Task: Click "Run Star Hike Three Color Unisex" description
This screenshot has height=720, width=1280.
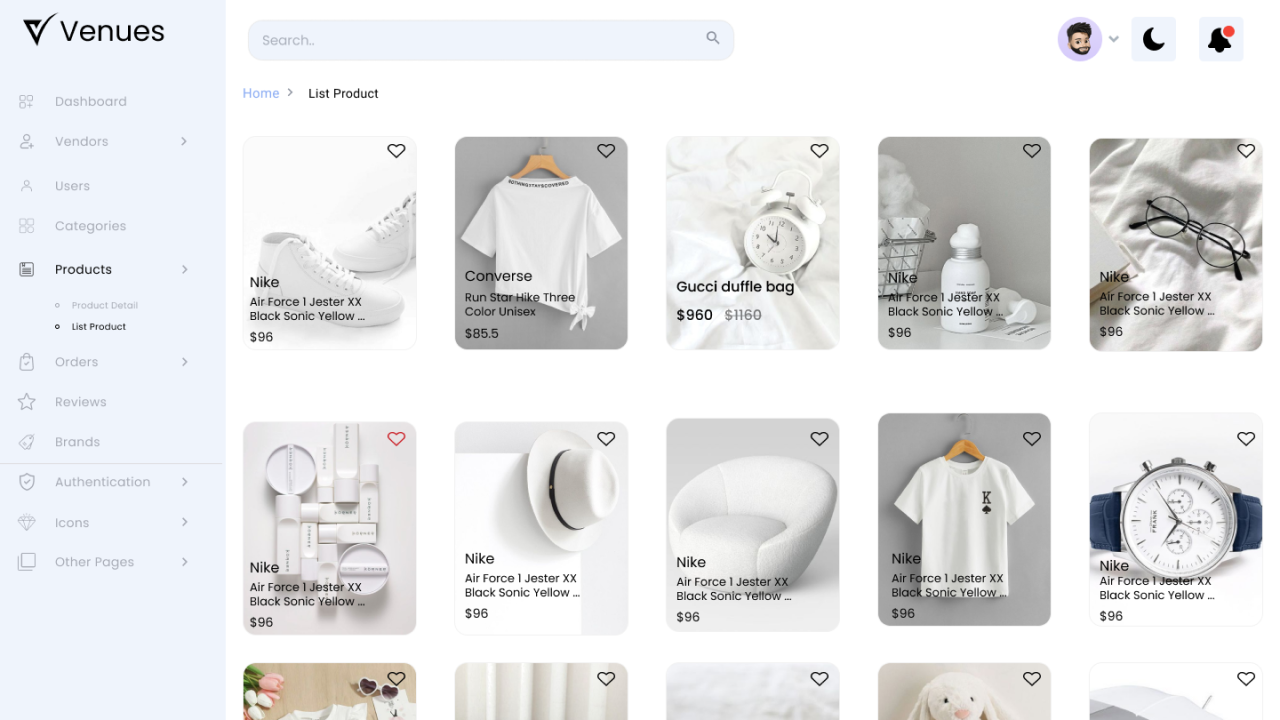Action: [x=520, y=304]
